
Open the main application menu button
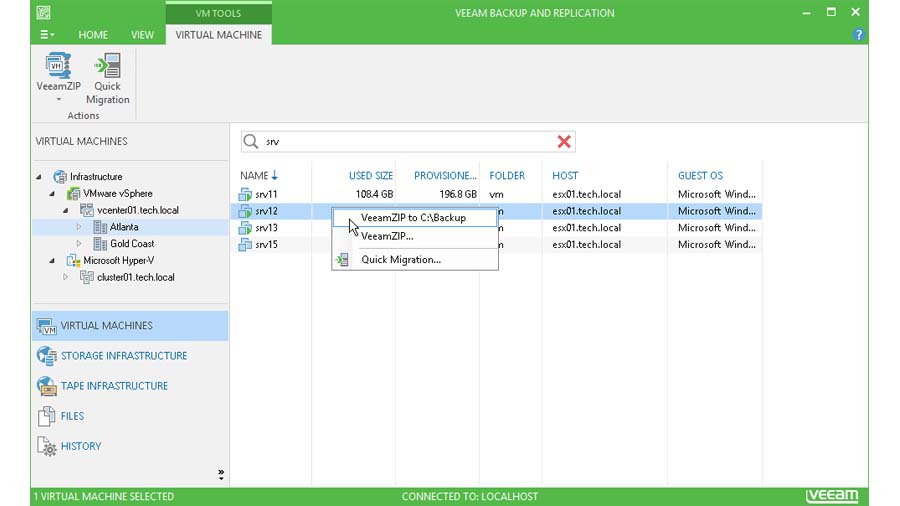46,35
